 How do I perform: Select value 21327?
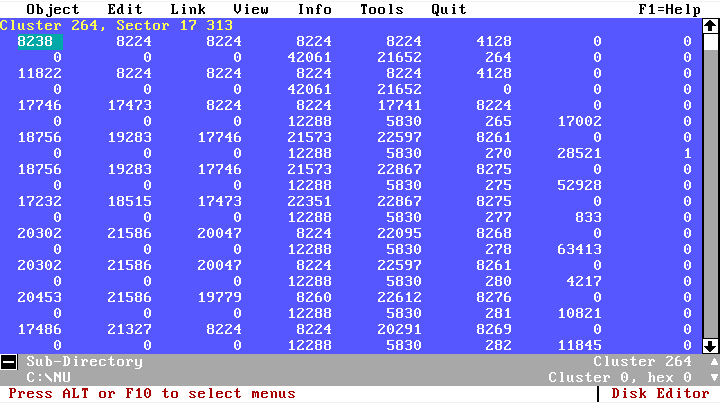(129, 329)
